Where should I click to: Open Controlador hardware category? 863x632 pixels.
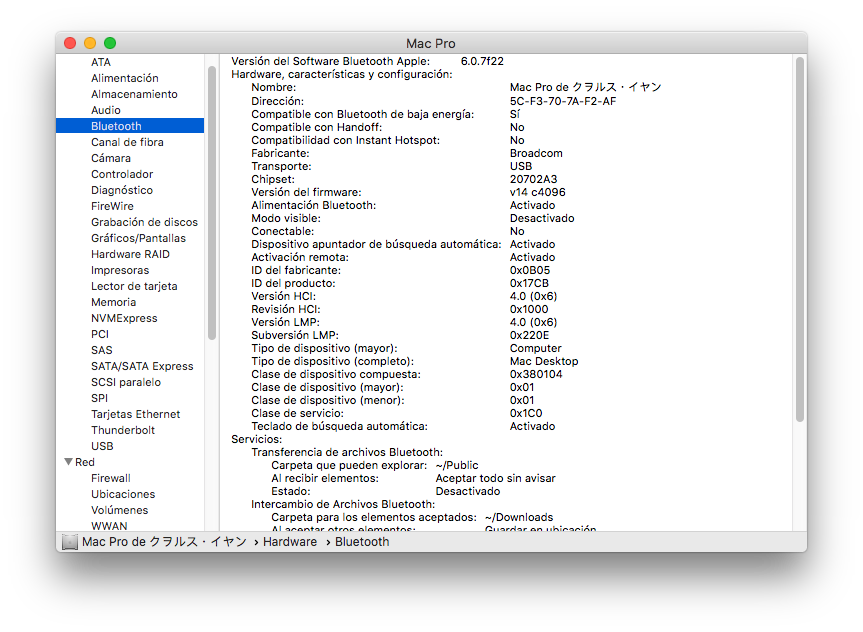tap(122, 174)
